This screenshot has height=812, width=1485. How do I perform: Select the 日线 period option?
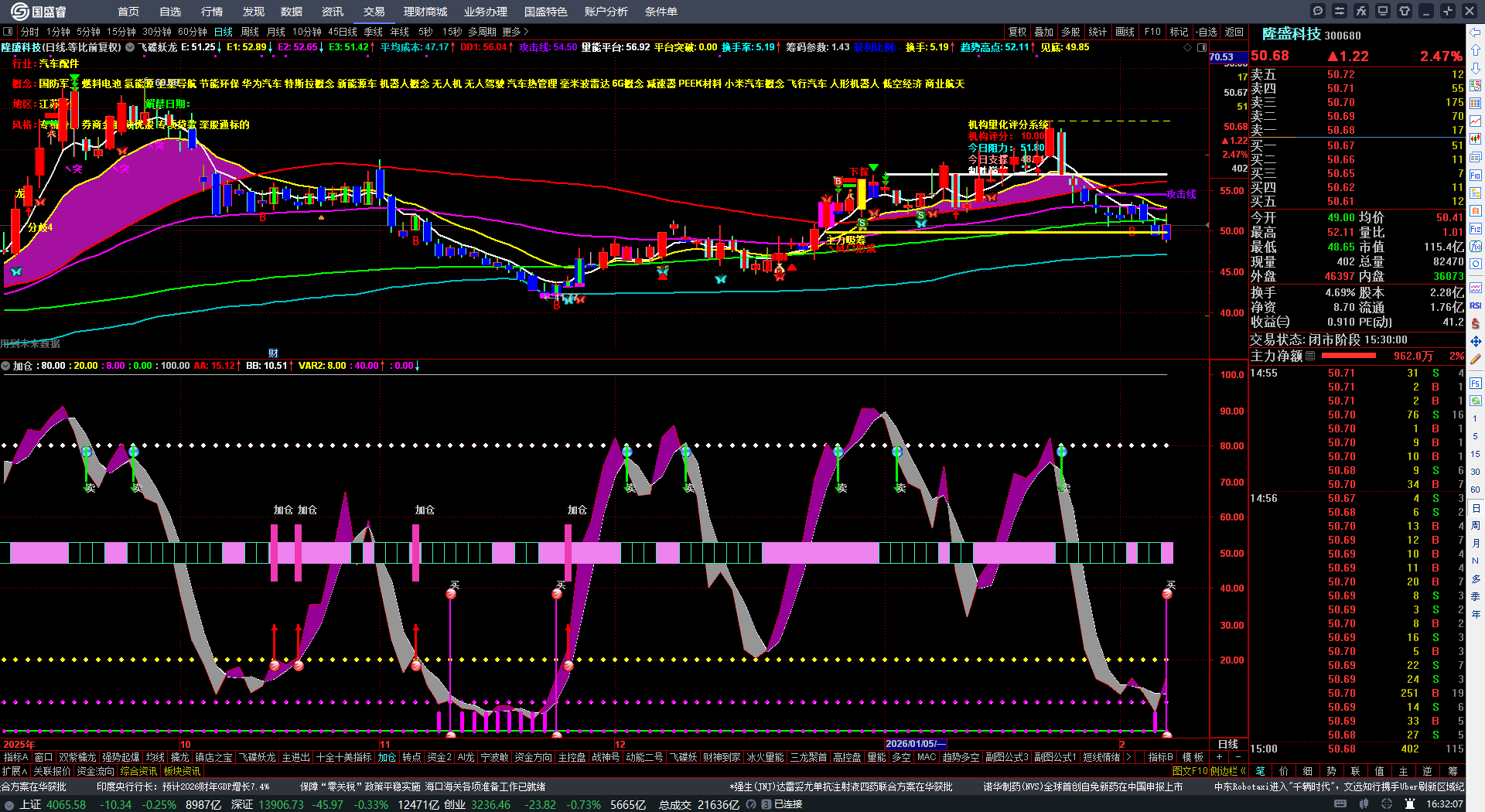(x=224, y=32)
